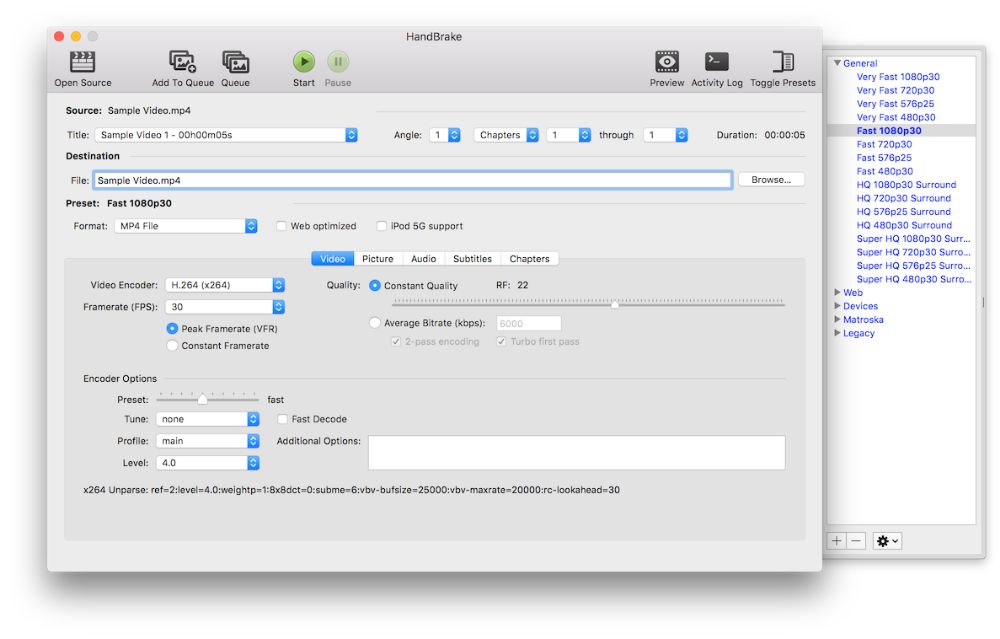Image resolution: width=1000 pixels, height=639 pixels.
Task: Toggle 2-pass encoding checkbox
Action: [x=396, y=342]
